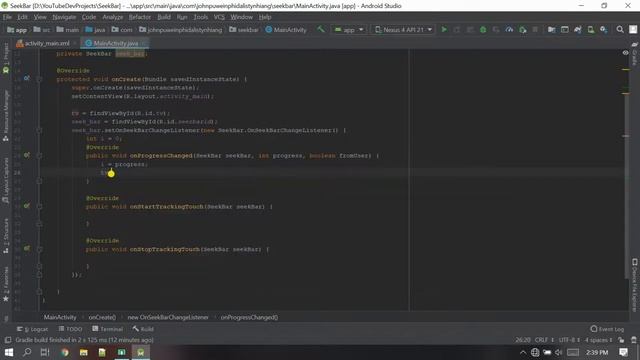Open SDK Manager icon in toolbar
The width and height of the screenshot is (640, 360).
[x=604, y=30]
